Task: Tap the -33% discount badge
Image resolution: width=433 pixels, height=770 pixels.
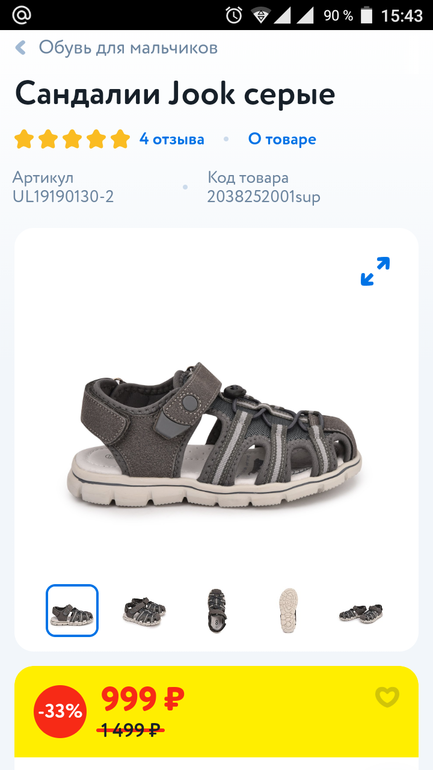Action: (60, 712)
